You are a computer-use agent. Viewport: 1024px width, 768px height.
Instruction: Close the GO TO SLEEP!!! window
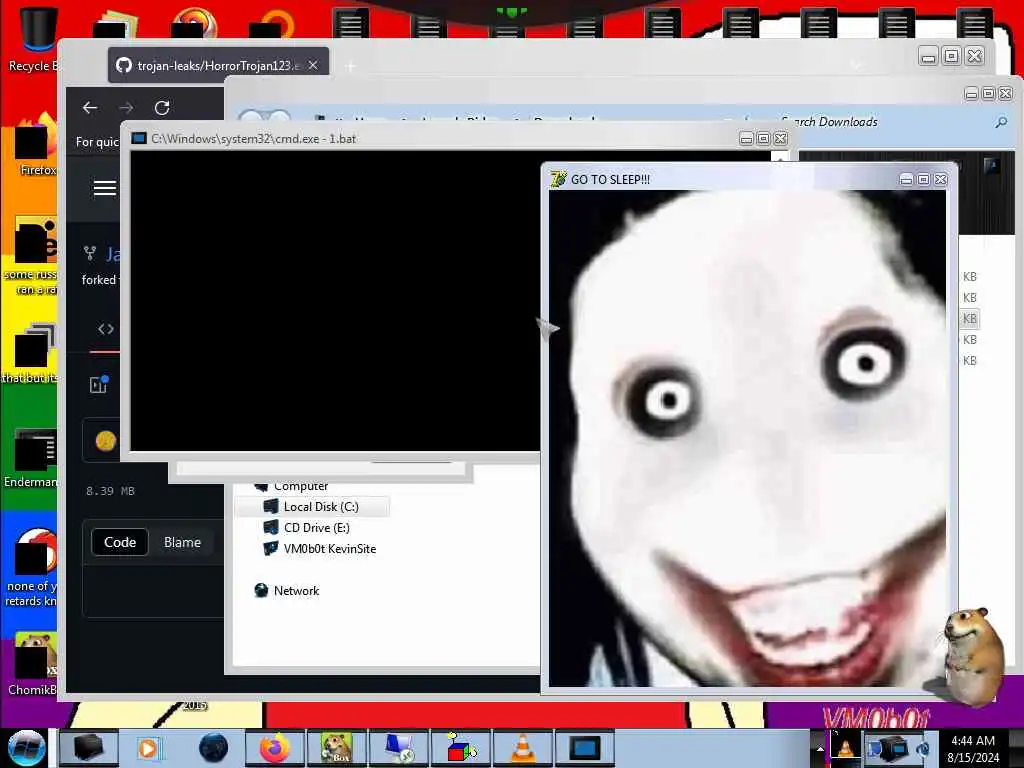[940, 180]
